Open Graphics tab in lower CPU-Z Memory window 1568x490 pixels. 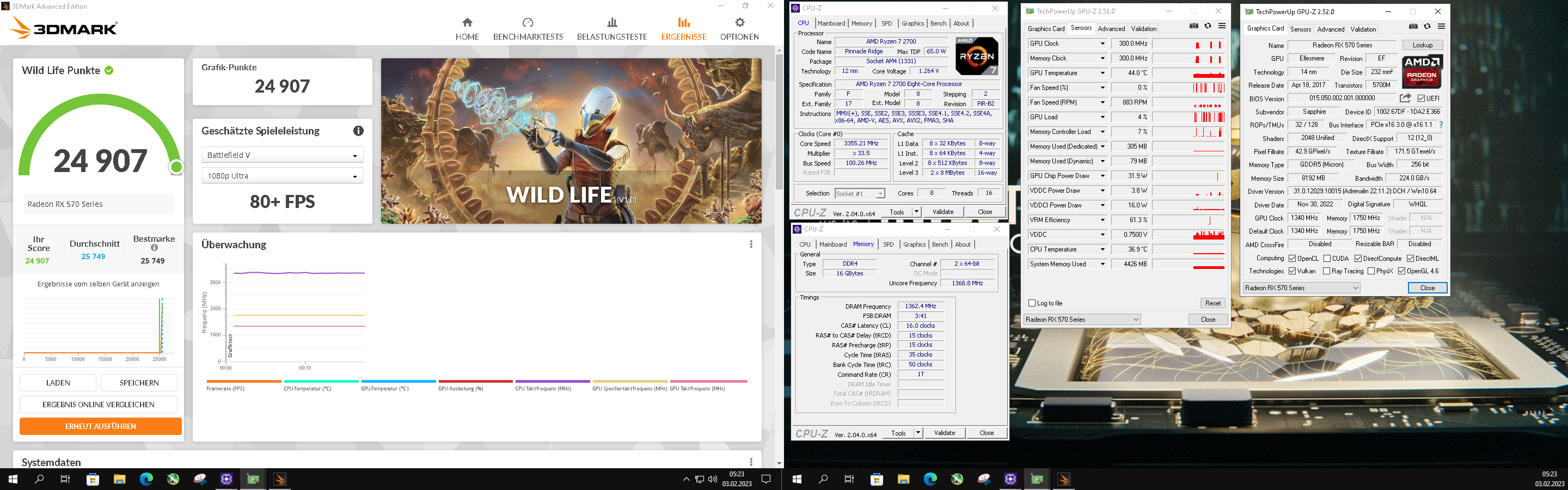coord(914,244)
